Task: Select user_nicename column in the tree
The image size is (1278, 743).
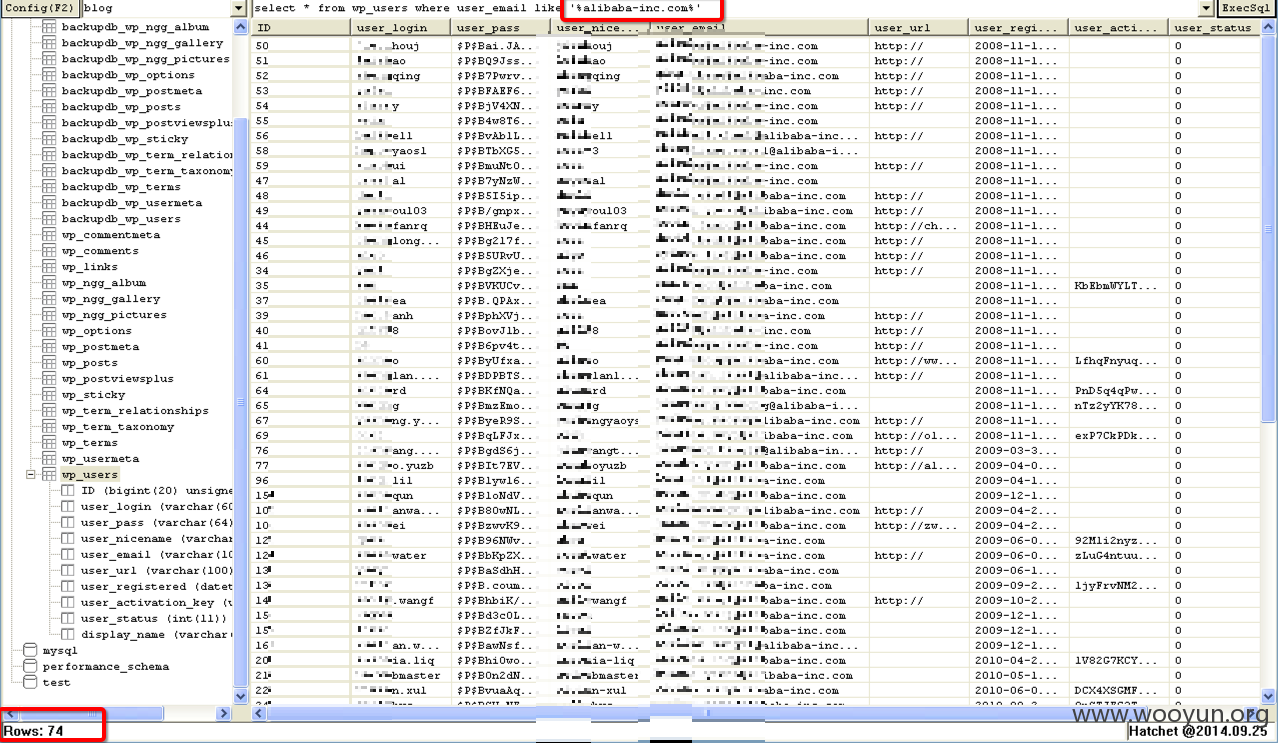Action: click(x=156, y=539)
